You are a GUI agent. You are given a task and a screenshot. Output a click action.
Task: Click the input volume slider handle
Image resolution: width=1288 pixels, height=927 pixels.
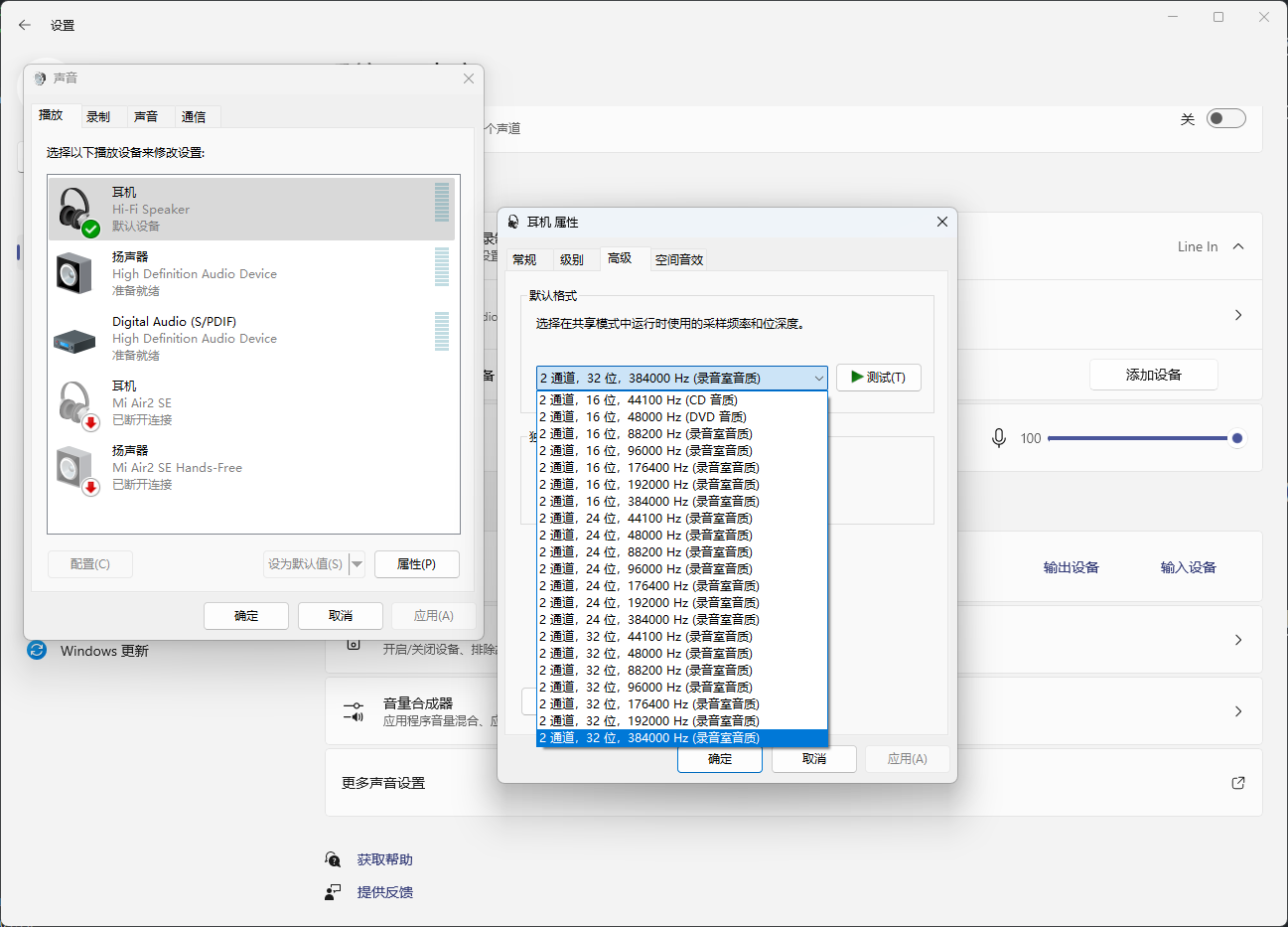point(1237,438)
